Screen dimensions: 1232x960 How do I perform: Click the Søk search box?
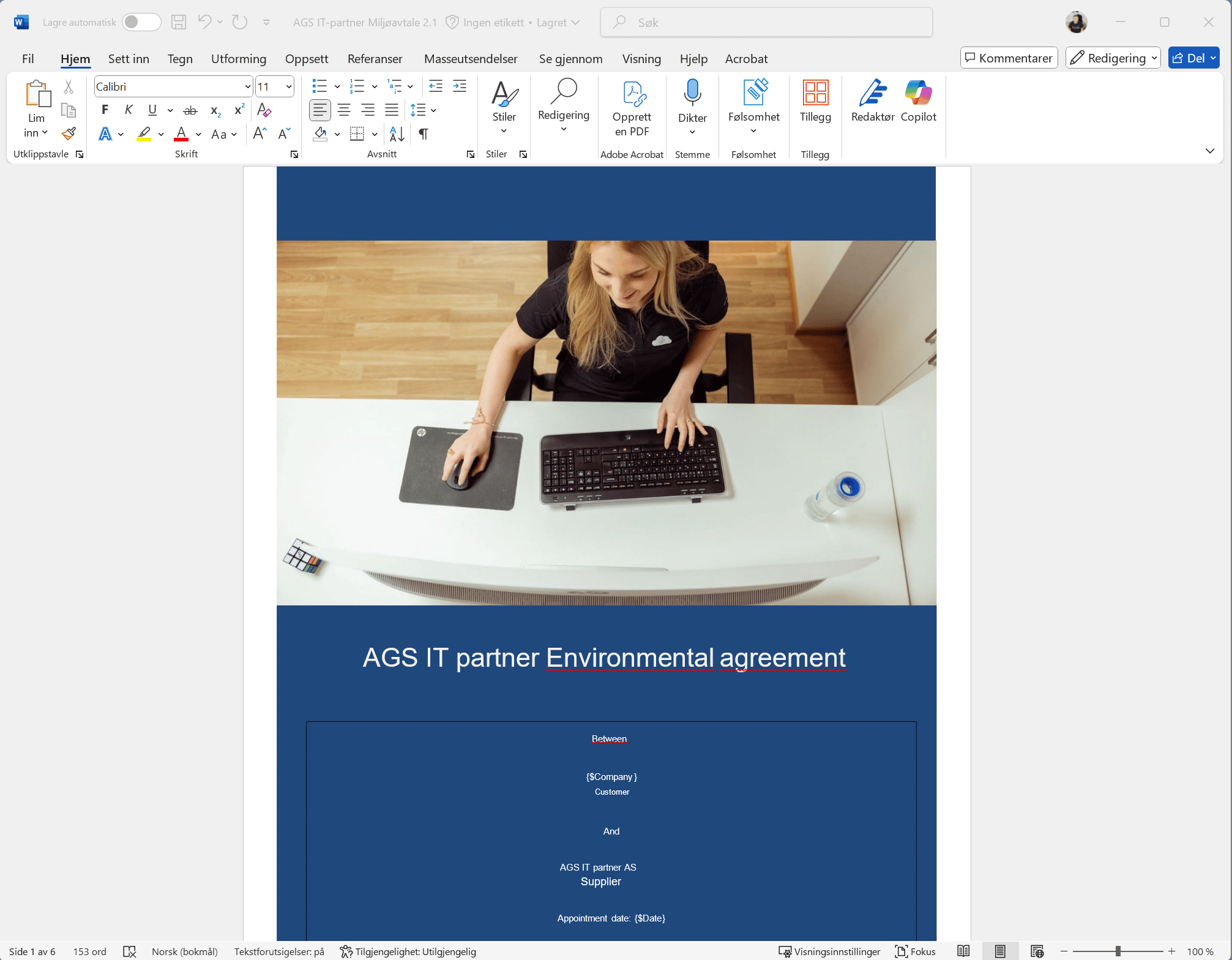[766, 22]
